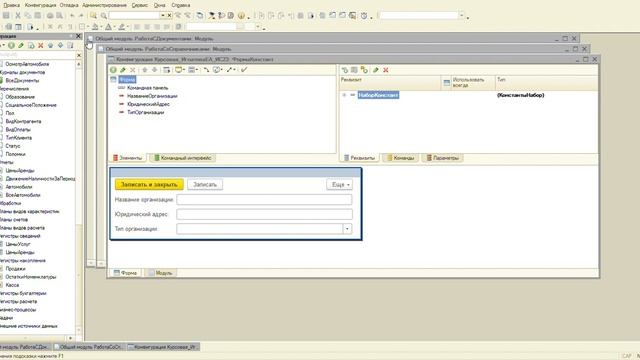Select ВсеДокументы in configuration tree

(x=22, y=80)
